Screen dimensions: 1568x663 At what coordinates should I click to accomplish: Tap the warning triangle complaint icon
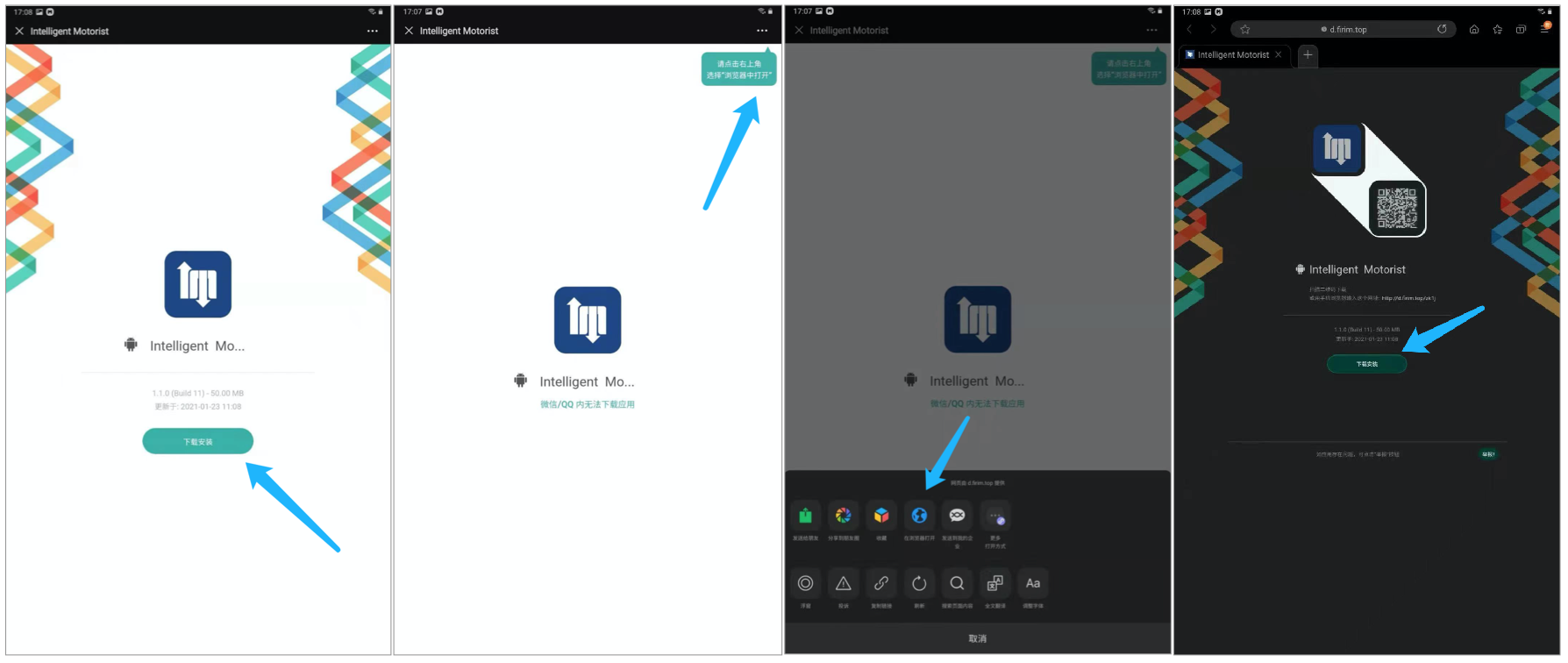(843, 583)
